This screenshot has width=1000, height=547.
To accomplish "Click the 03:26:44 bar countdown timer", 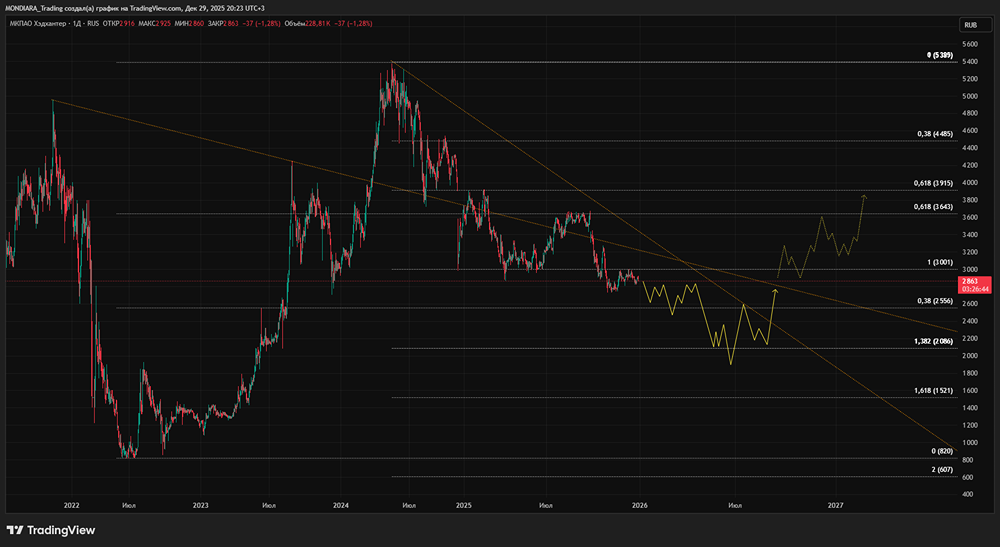I will point(975,289).
